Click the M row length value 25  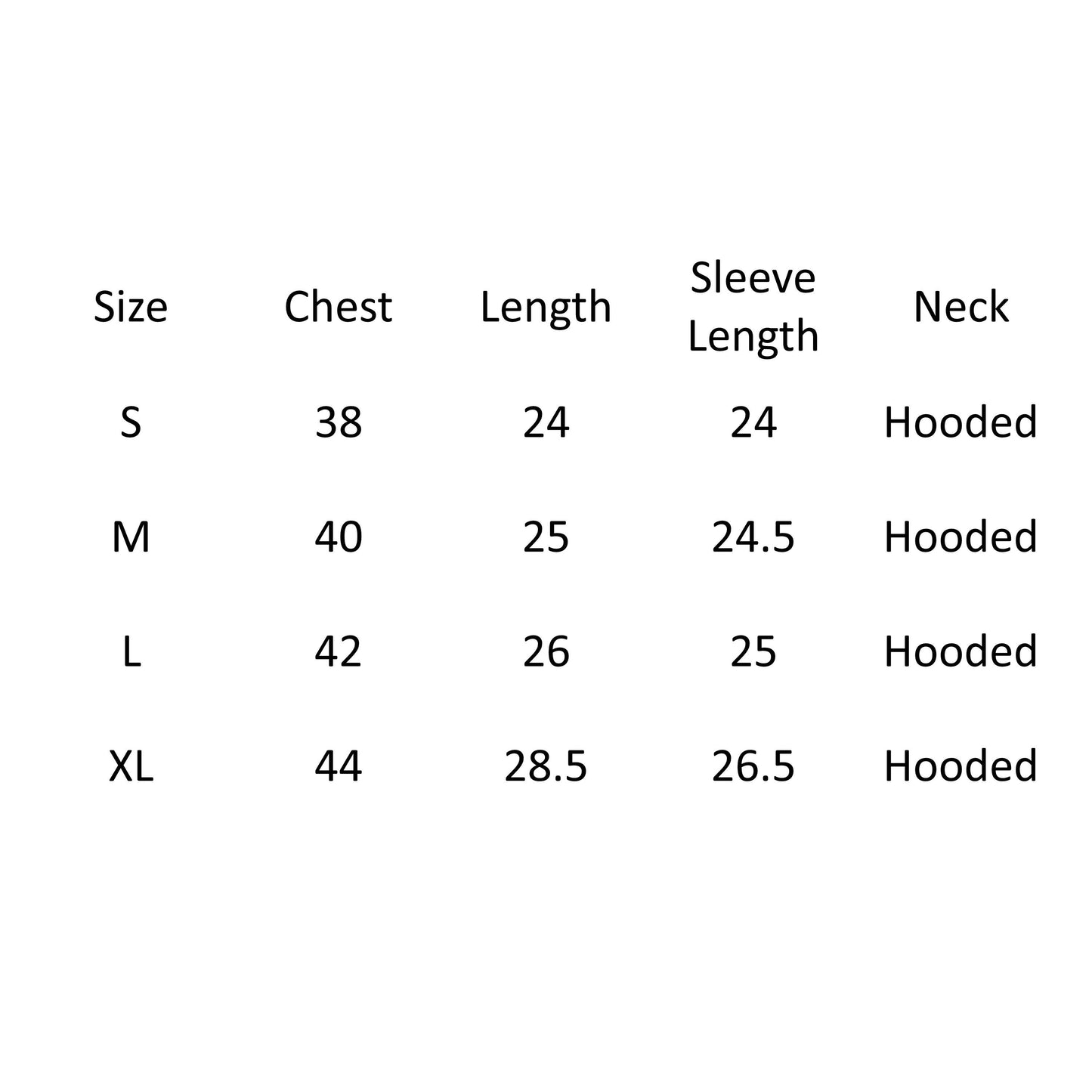point(546,537)
